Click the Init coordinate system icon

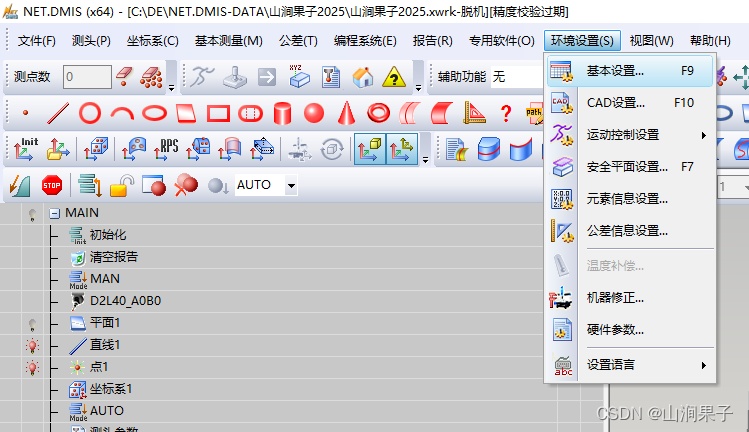pyautogui.click(x=26, y=149)
